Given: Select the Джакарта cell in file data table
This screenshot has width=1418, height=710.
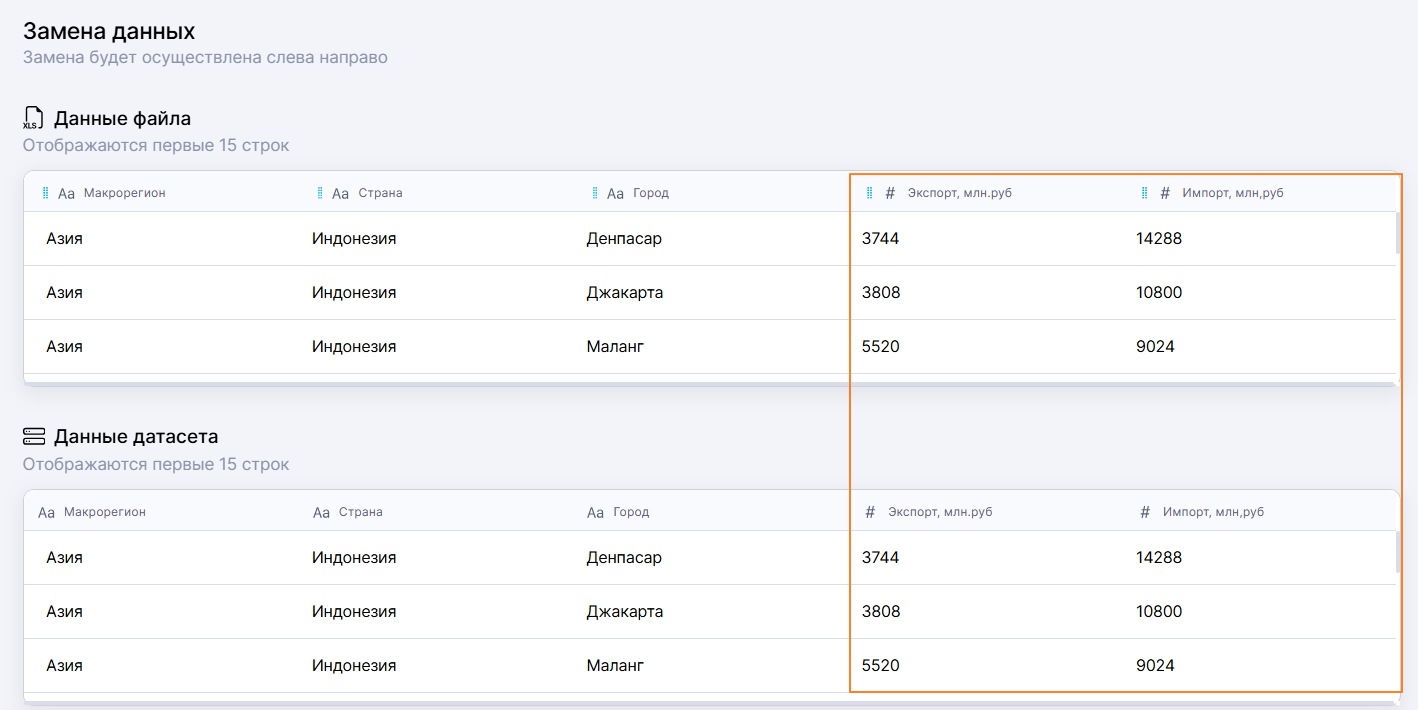Looking at the screenshot, I should tap(625, 293).
